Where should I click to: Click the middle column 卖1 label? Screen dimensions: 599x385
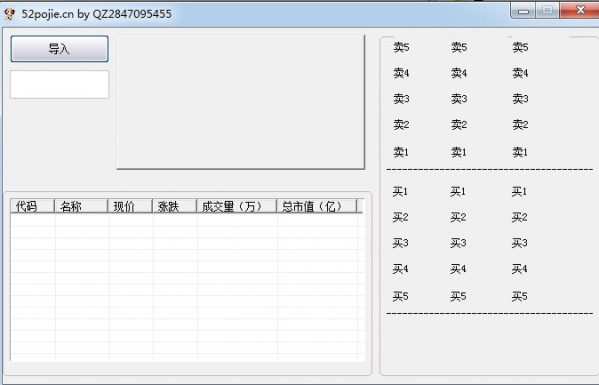coord(458,152)
